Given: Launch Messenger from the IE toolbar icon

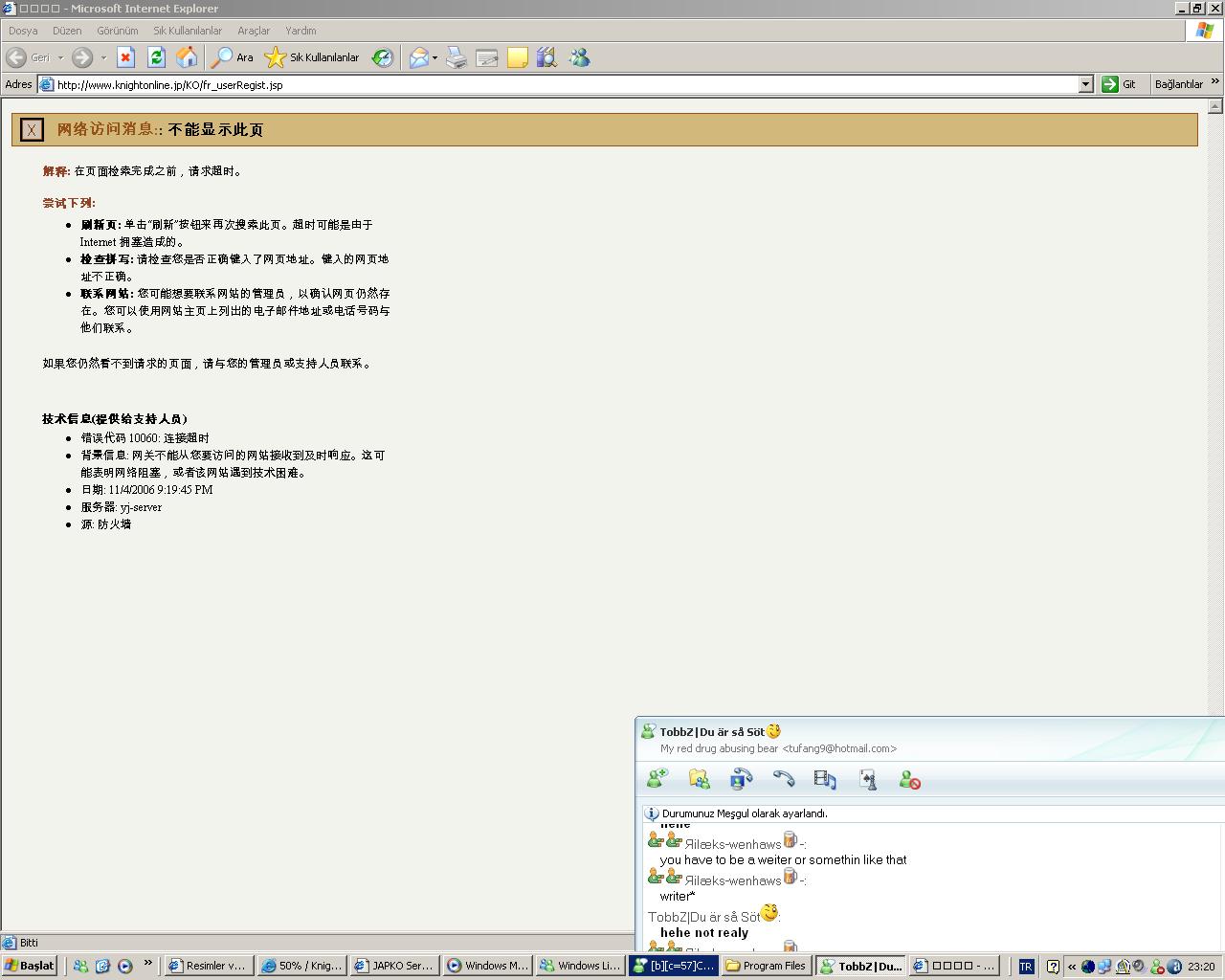Looking at the screenshot, I should (x=579, y=57).
